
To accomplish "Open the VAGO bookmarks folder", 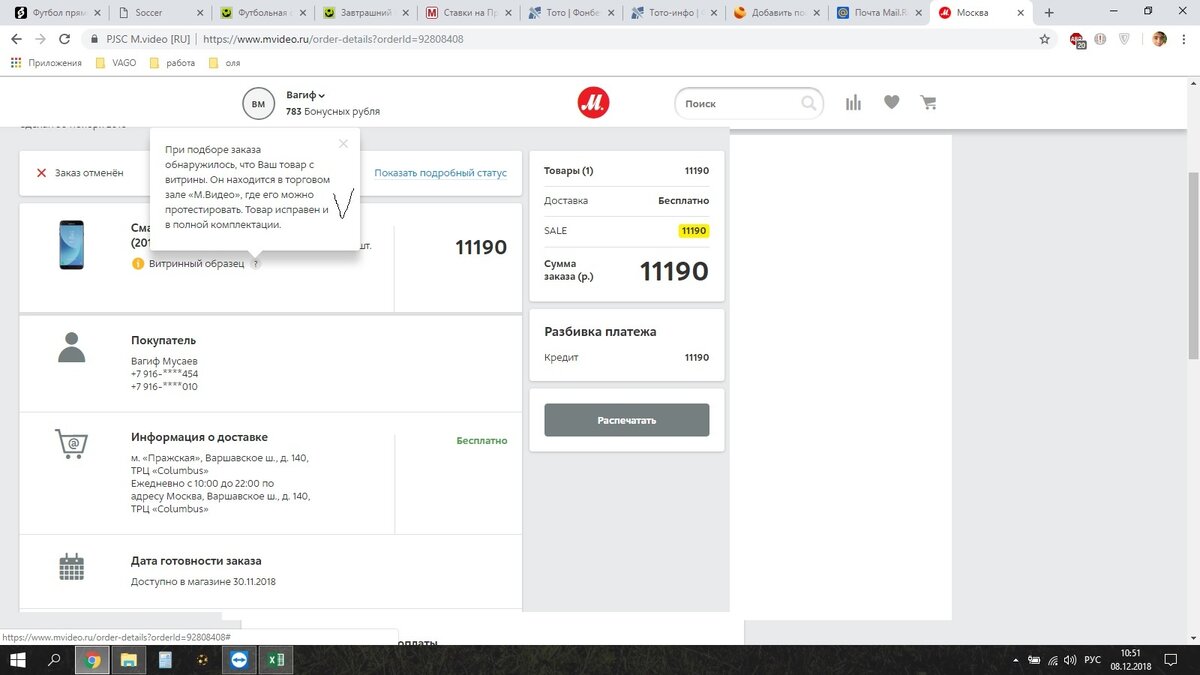I will [x=116, y=63].
